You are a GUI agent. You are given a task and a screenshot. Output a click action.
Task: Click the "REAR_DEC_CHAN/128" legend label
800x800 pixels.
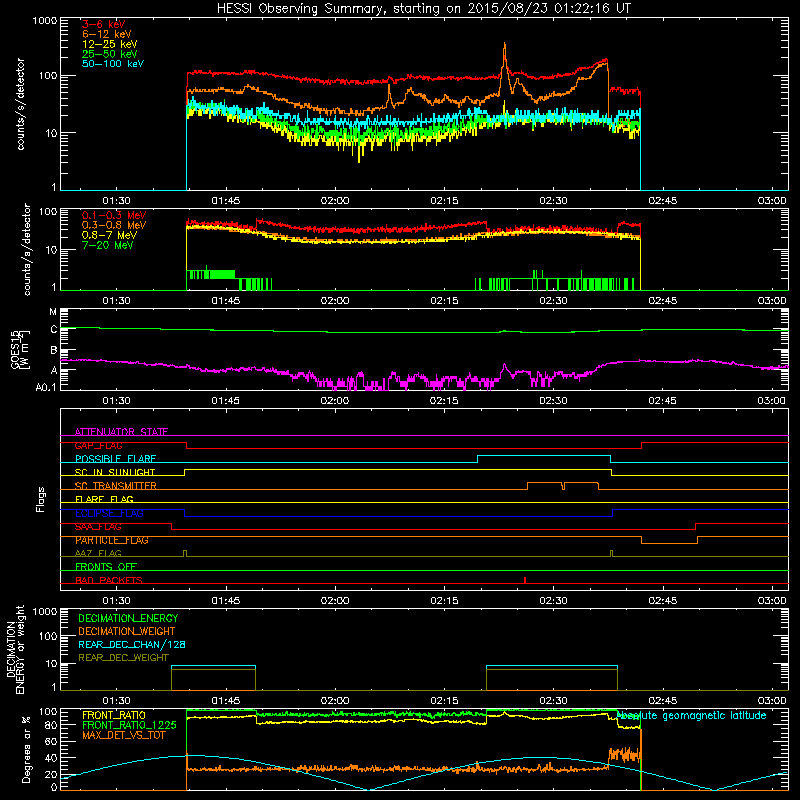click(132, 644)
